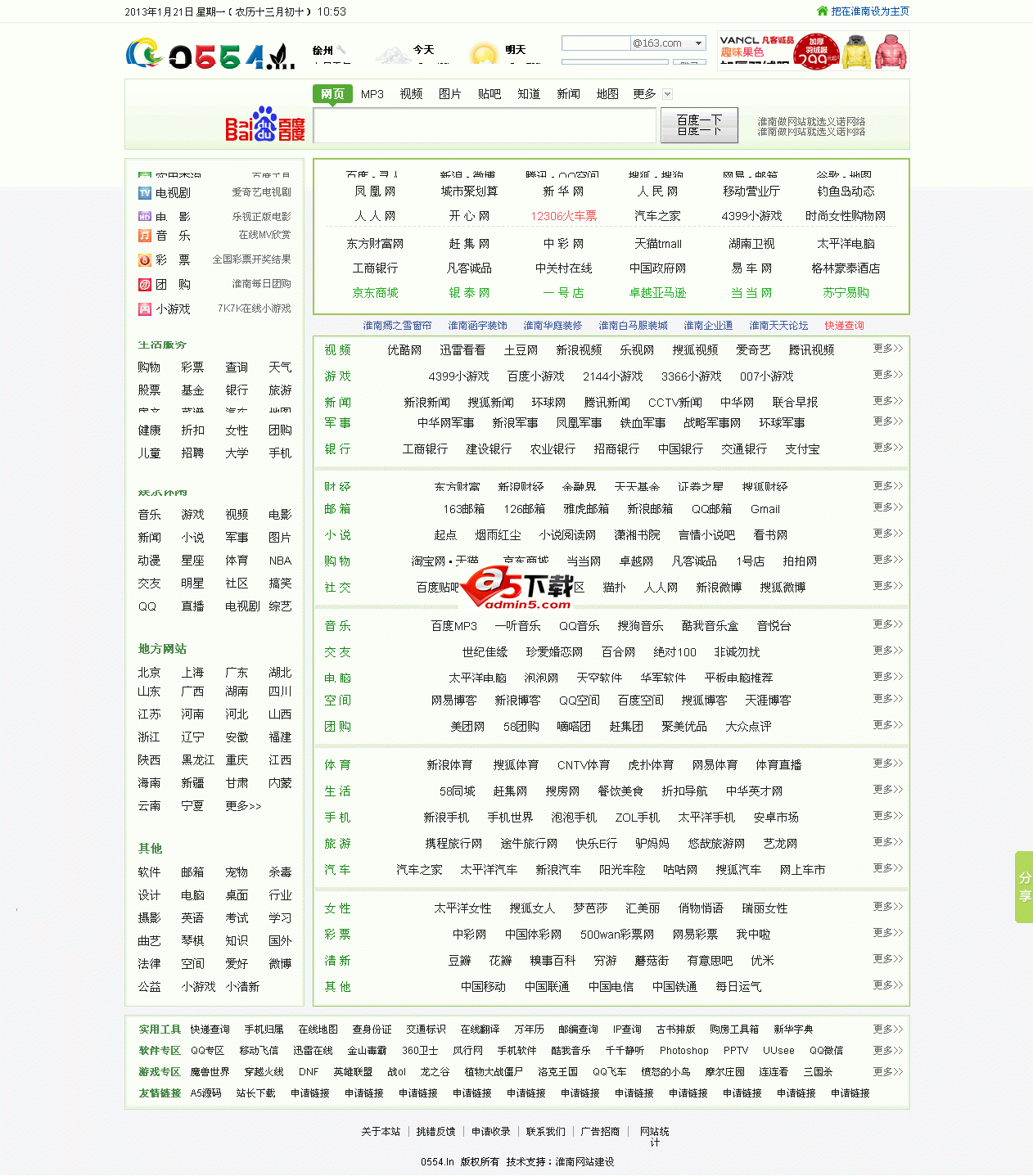The width and height of the screenshot is (1033, 1176).
Task: Click the HD movie icon beside 电影
Action: [144, 216]
